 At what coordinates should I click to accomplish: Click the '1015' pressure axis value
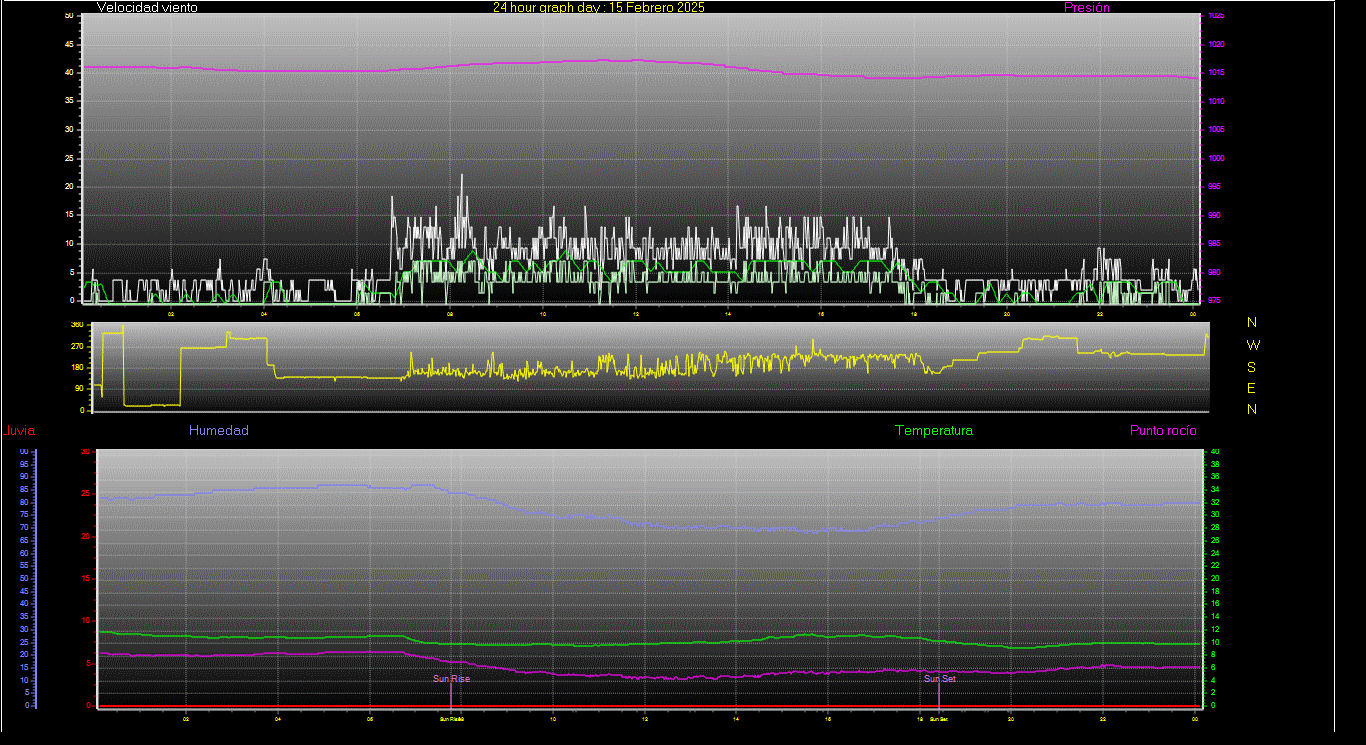pos(1216,73)
